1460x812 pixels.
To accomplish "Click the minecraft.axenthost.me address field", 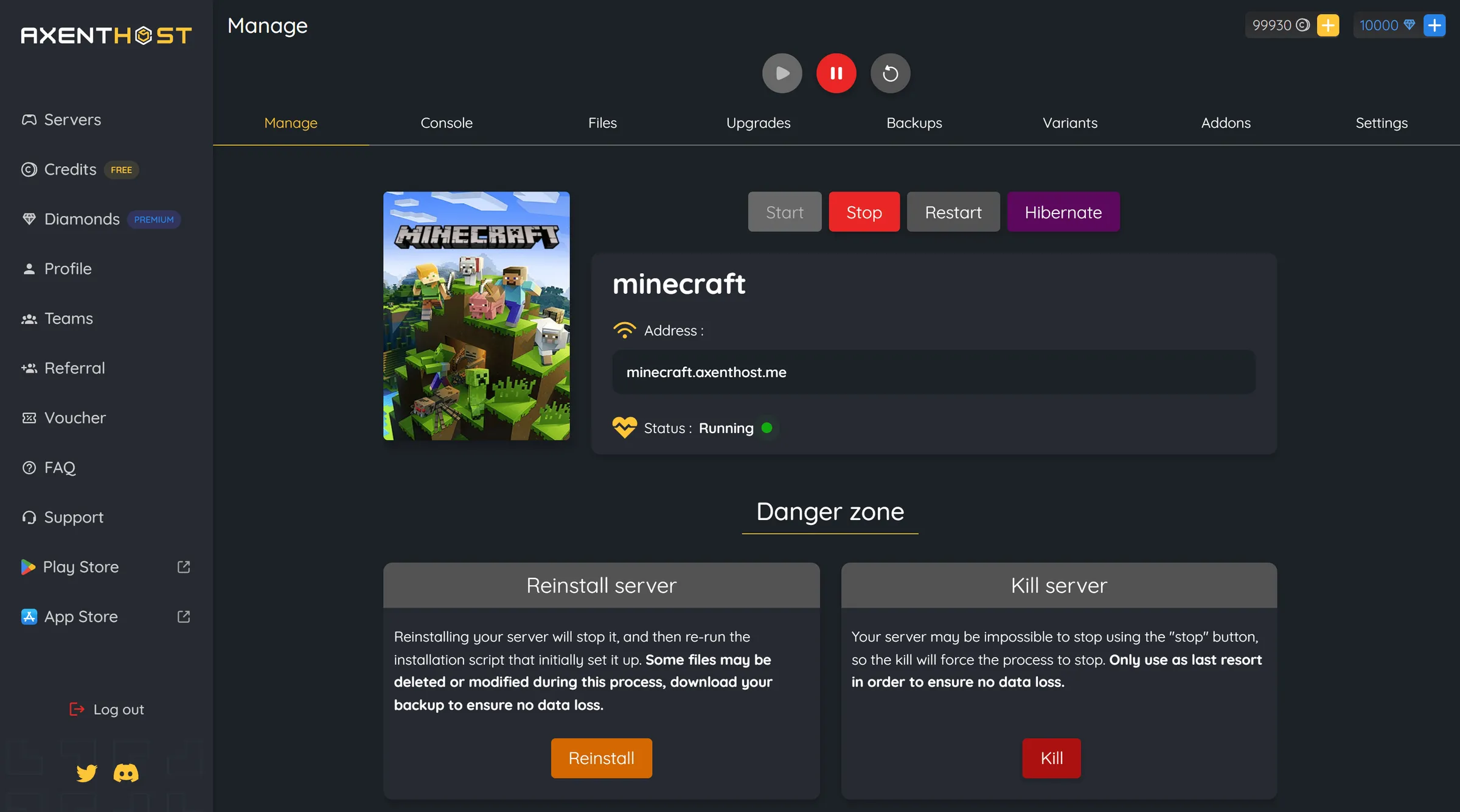I will tap(934, 372).
